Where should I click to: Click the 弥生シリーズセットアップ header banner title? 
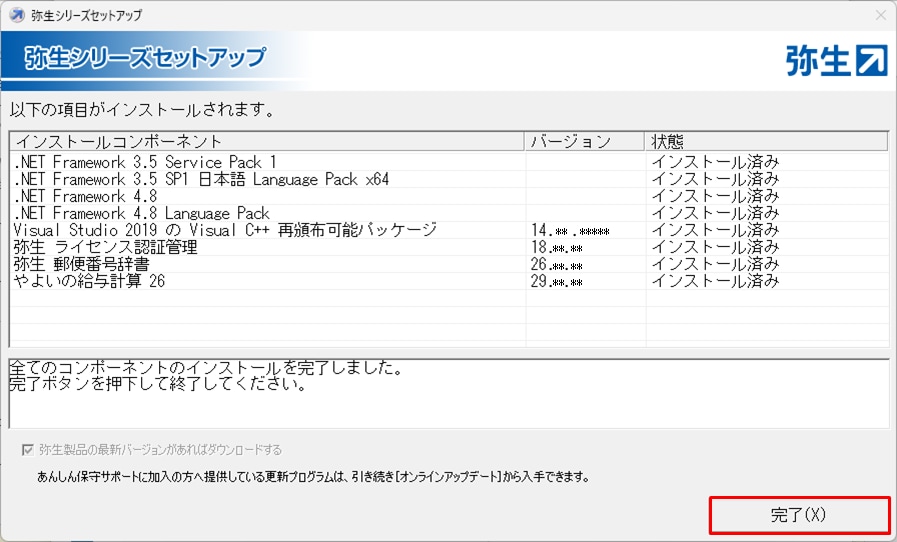pos(145,58)
